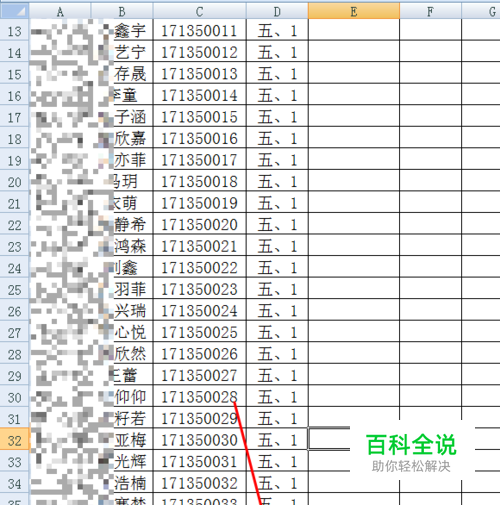
Task: Select column E header
Action: tap(354, 11)
